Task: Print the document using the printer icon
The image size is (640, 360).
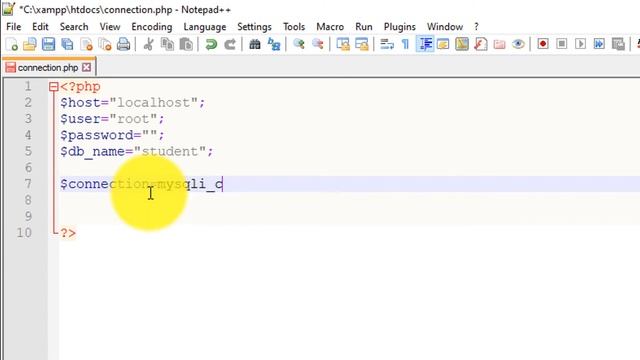Action: pyautogui.click(x=123, y=44)
